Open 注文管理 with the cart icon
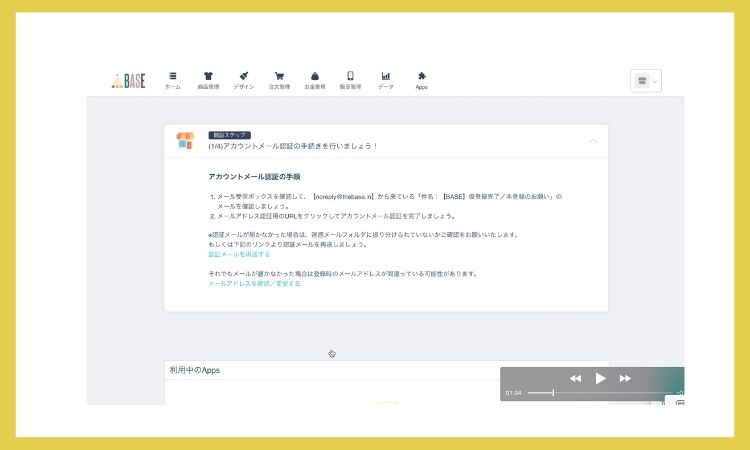This screenshot has width=750, height=450. (279, 80)
